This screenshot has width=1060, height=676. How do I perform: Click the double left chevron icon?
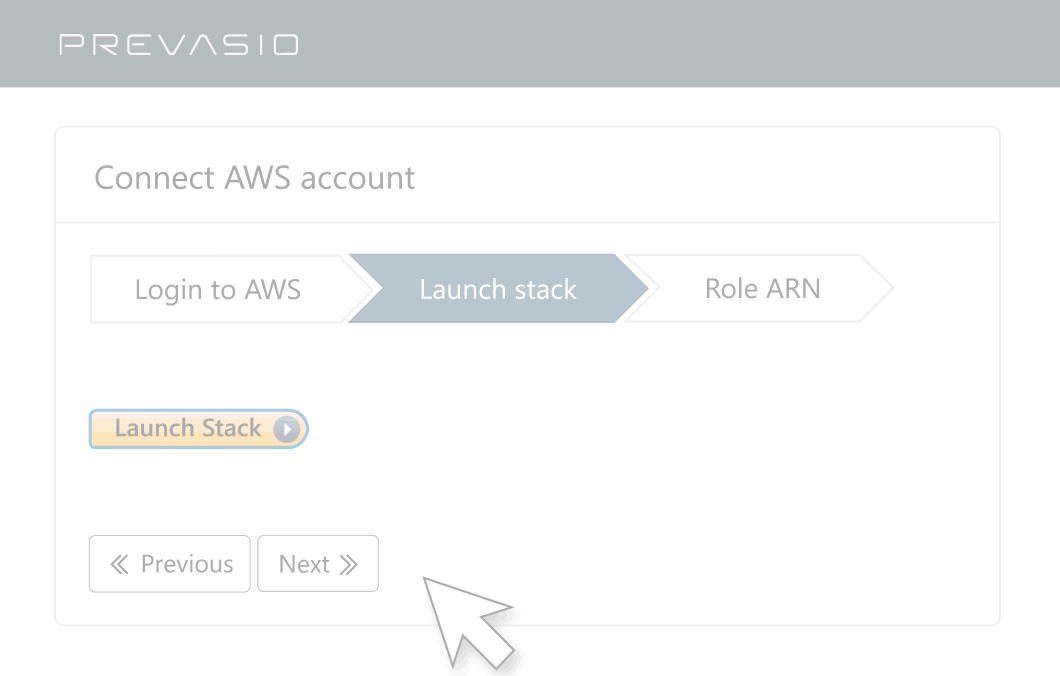[x=119, y=564]
